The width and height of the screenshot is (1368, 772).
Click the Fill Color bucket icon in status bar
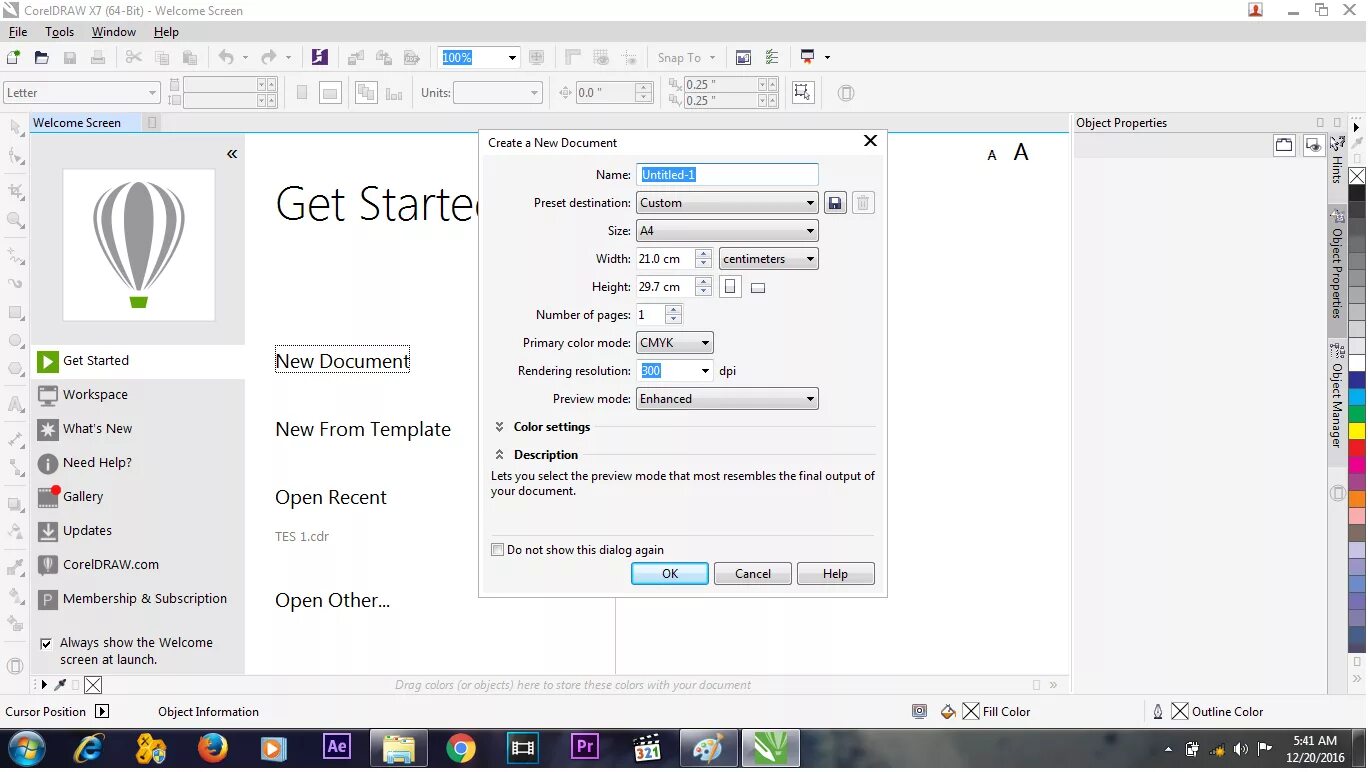[x=948, y=712]
